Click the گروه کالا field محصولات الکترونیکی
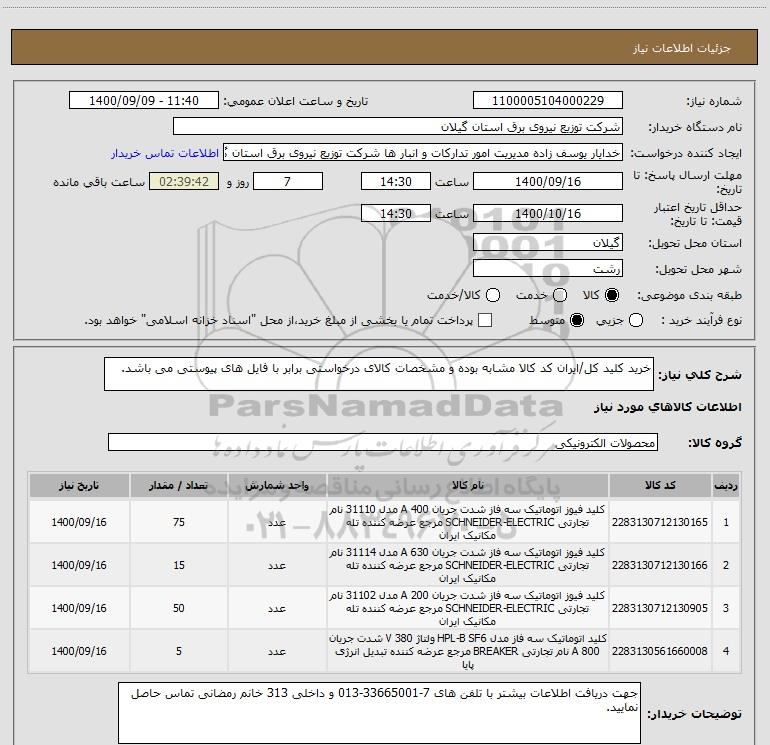The image size is (770, 745). (x=383, y=442)
